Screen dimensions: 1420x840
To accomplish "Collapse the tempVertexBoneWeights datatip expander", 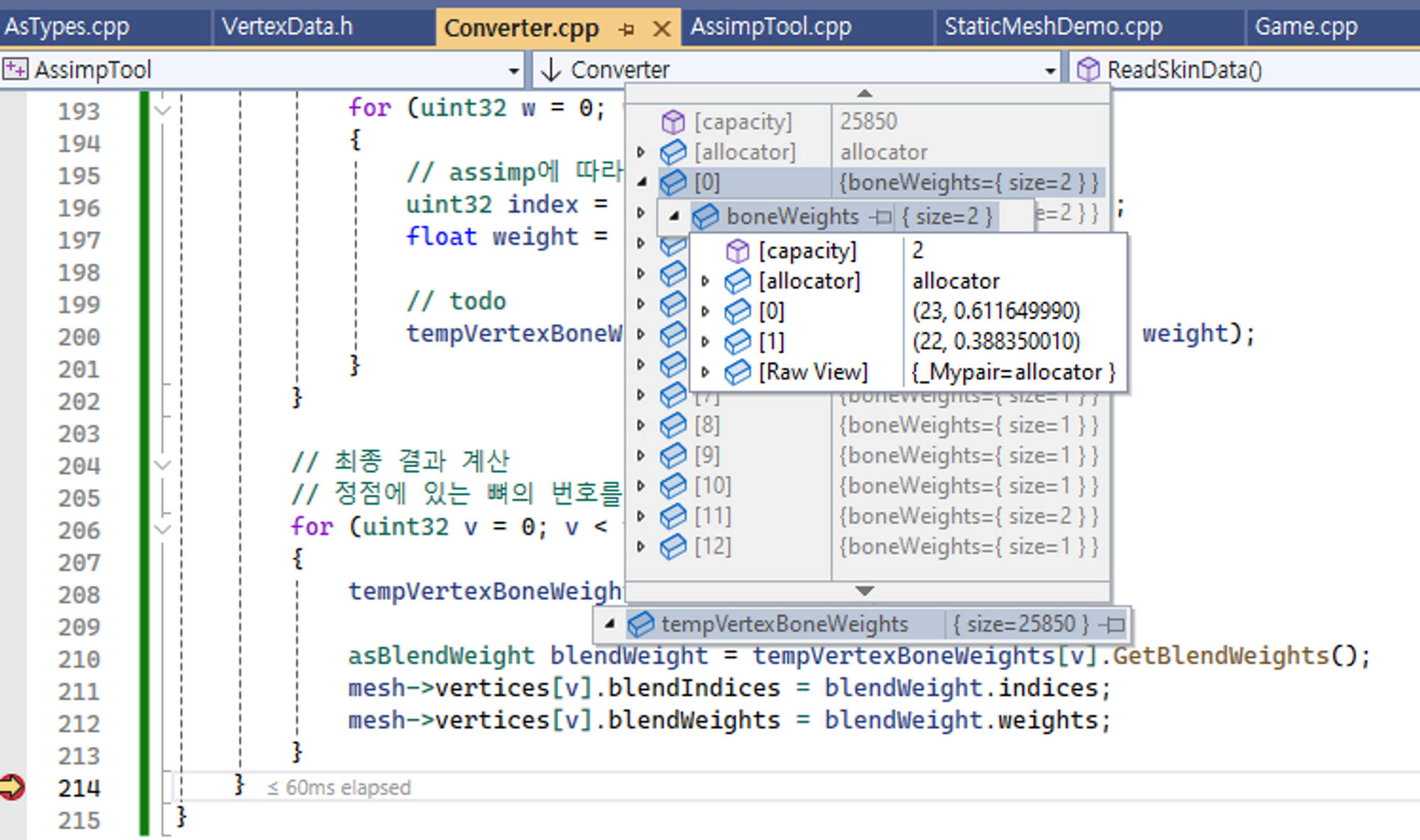I will click(610, 623).
